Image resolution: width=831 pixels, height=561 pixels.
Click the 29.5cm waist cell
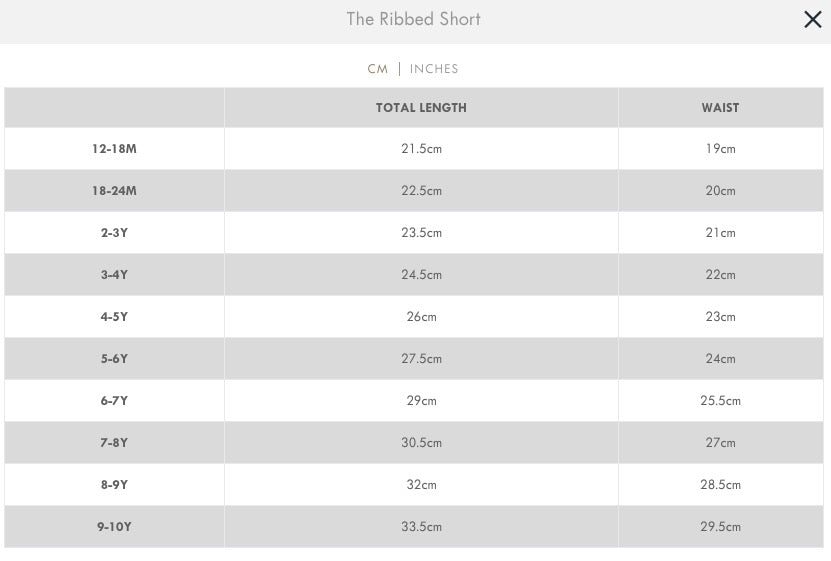coord(720,527)
